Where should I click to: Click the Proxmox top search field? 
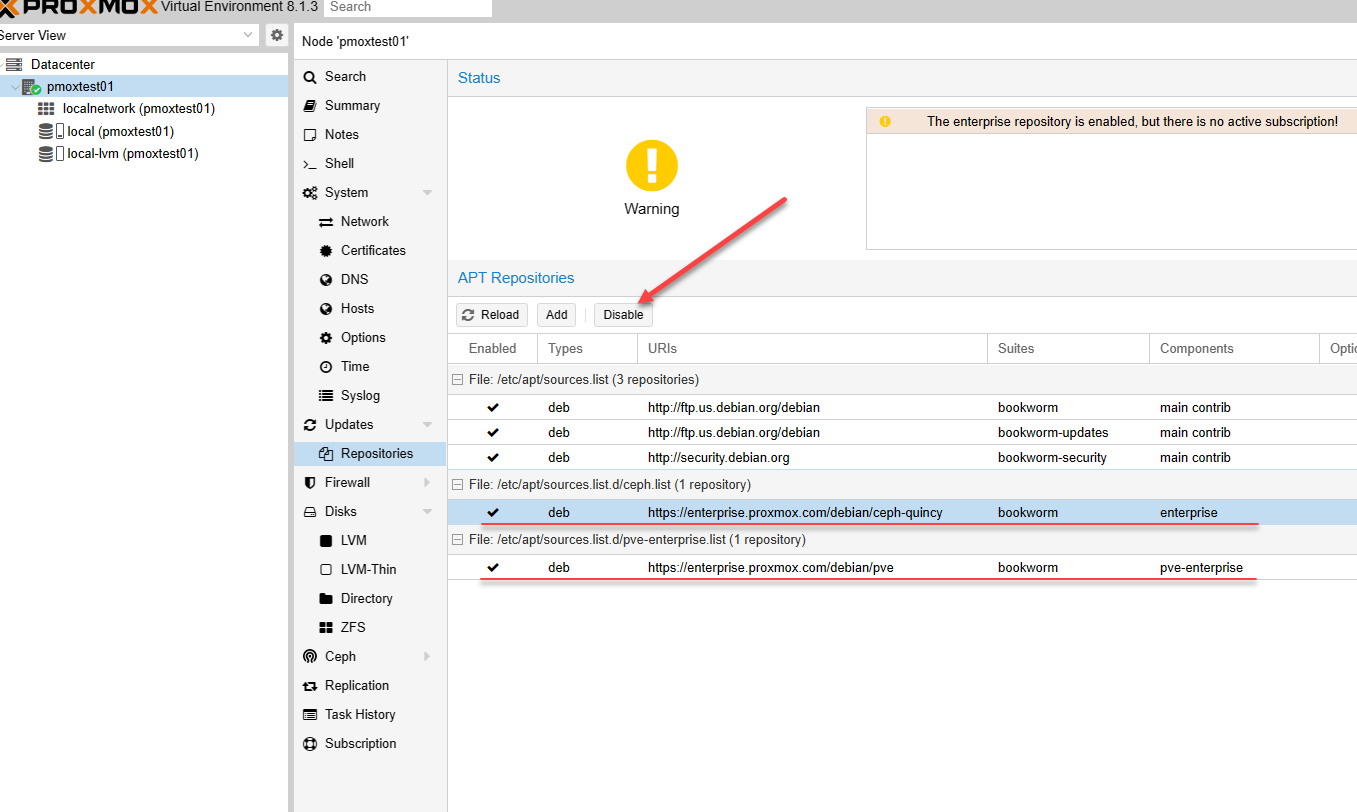click(408, 7)
